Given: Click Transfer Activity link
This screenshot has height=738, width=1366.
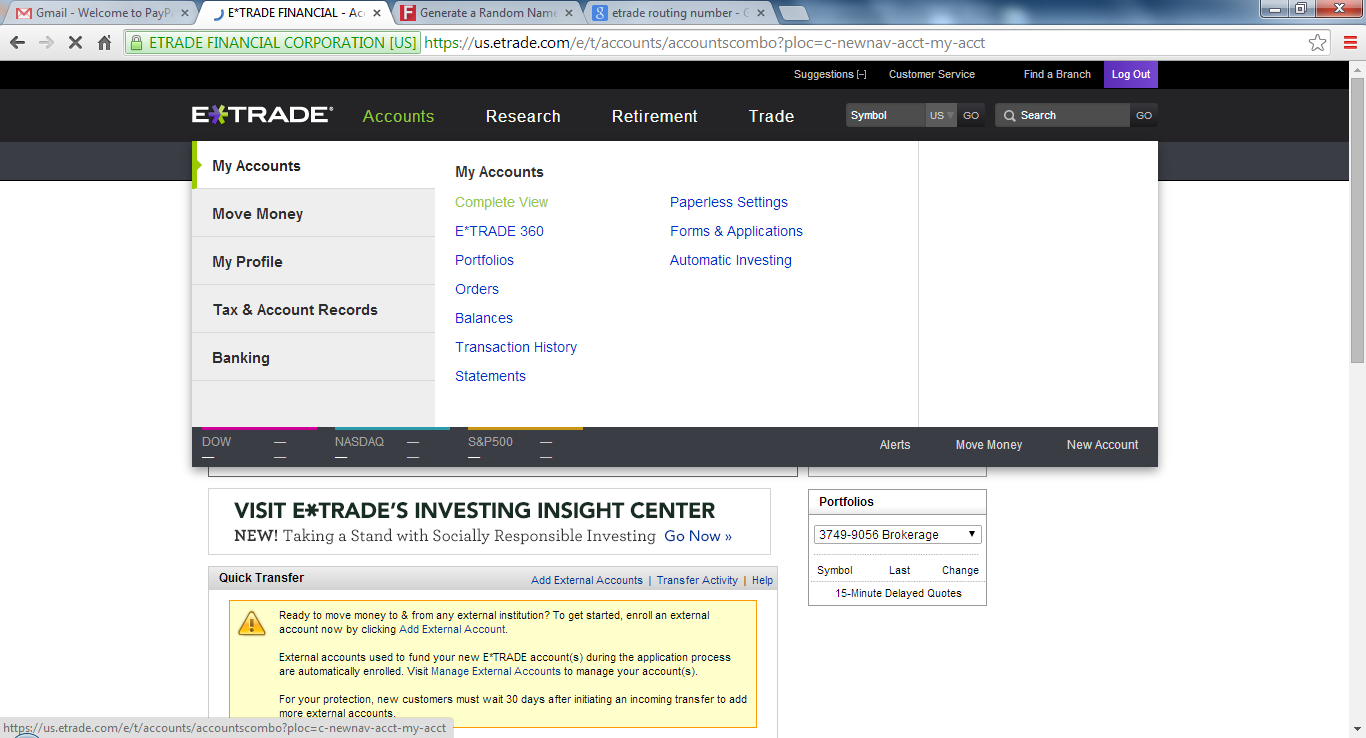Looking at the screenshot, I should coord(697,580).
